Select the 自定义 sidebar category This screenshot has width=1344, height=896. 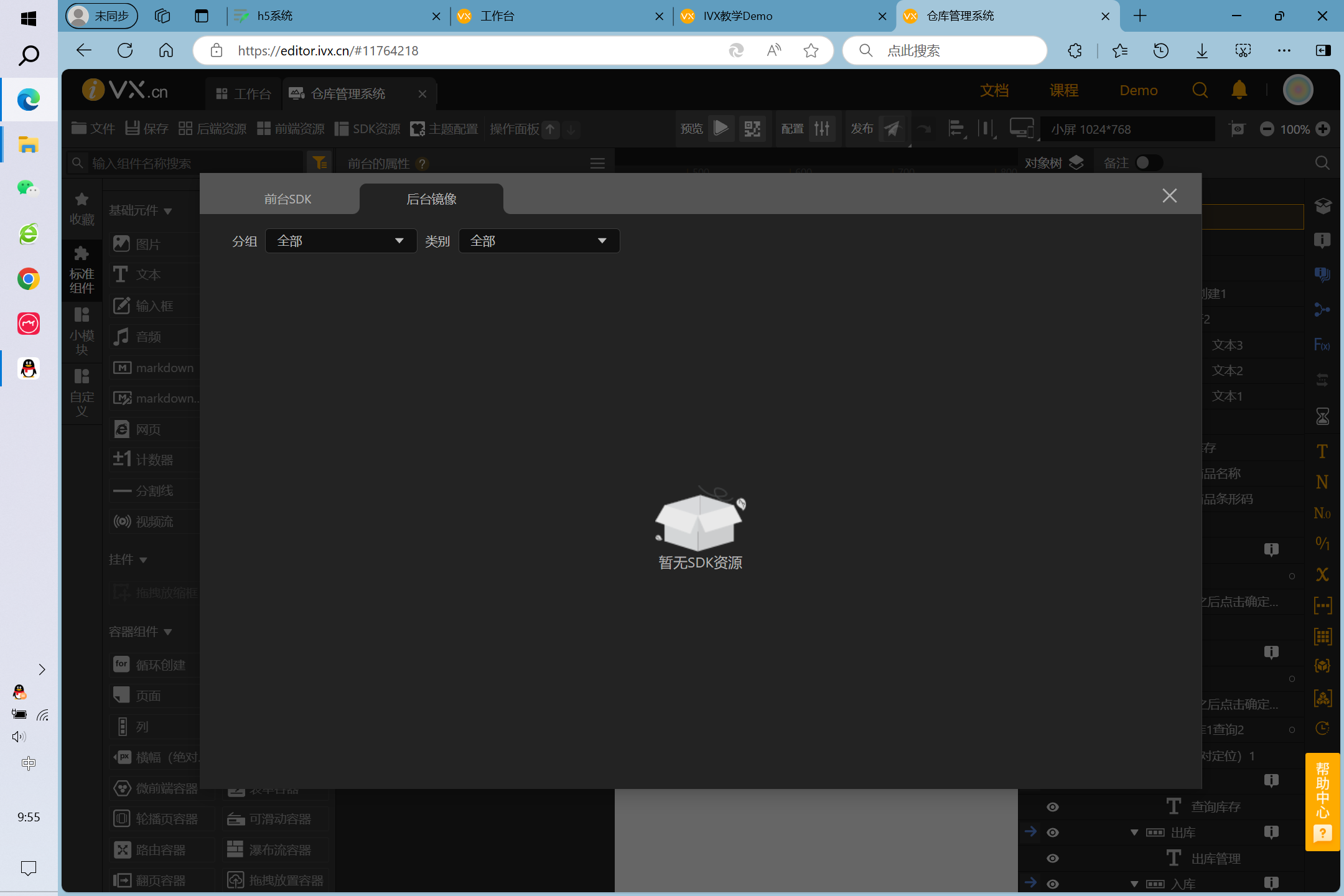[82, 393]
